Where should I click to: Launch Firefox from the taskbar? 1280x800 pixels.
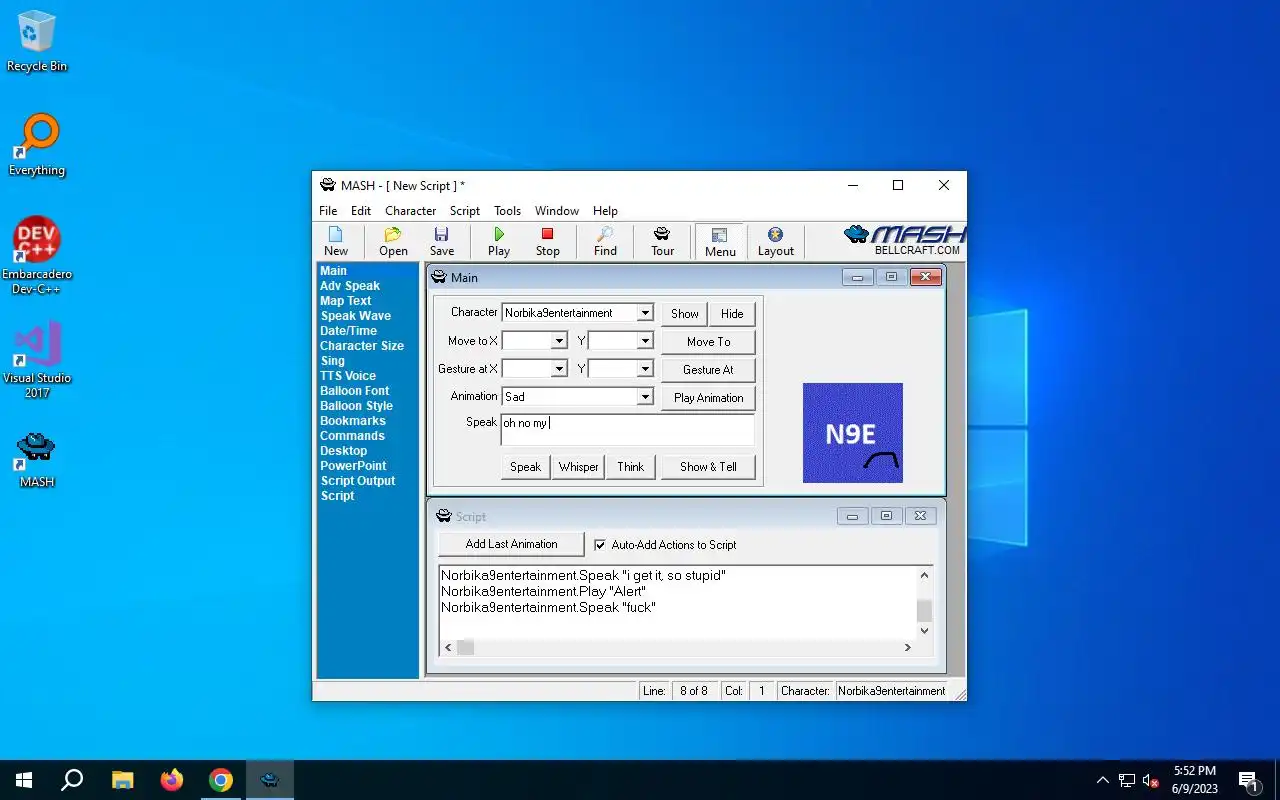[x=172, y=780]
